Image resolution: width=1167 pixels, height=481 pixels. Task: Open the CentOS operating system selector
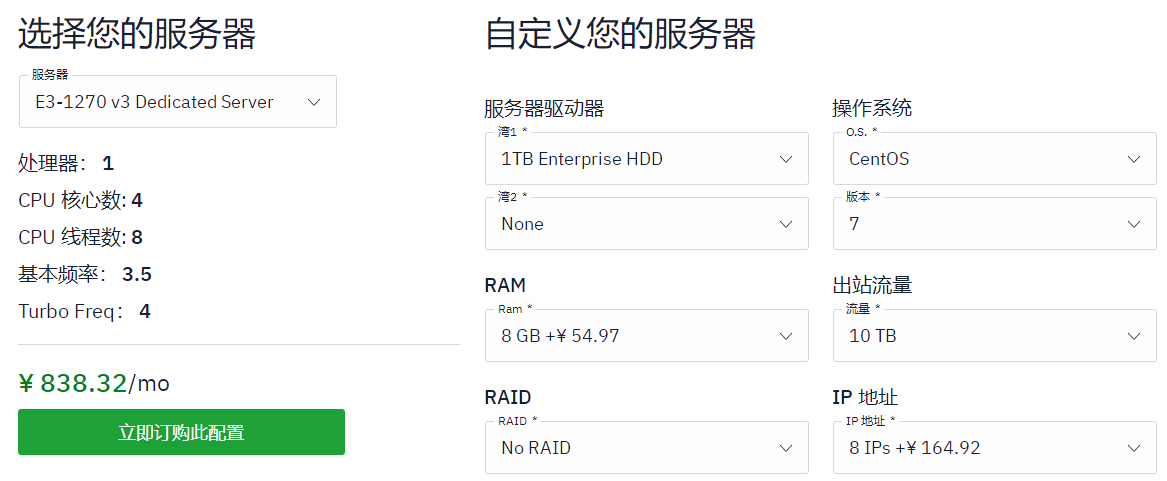click(995, 159)
